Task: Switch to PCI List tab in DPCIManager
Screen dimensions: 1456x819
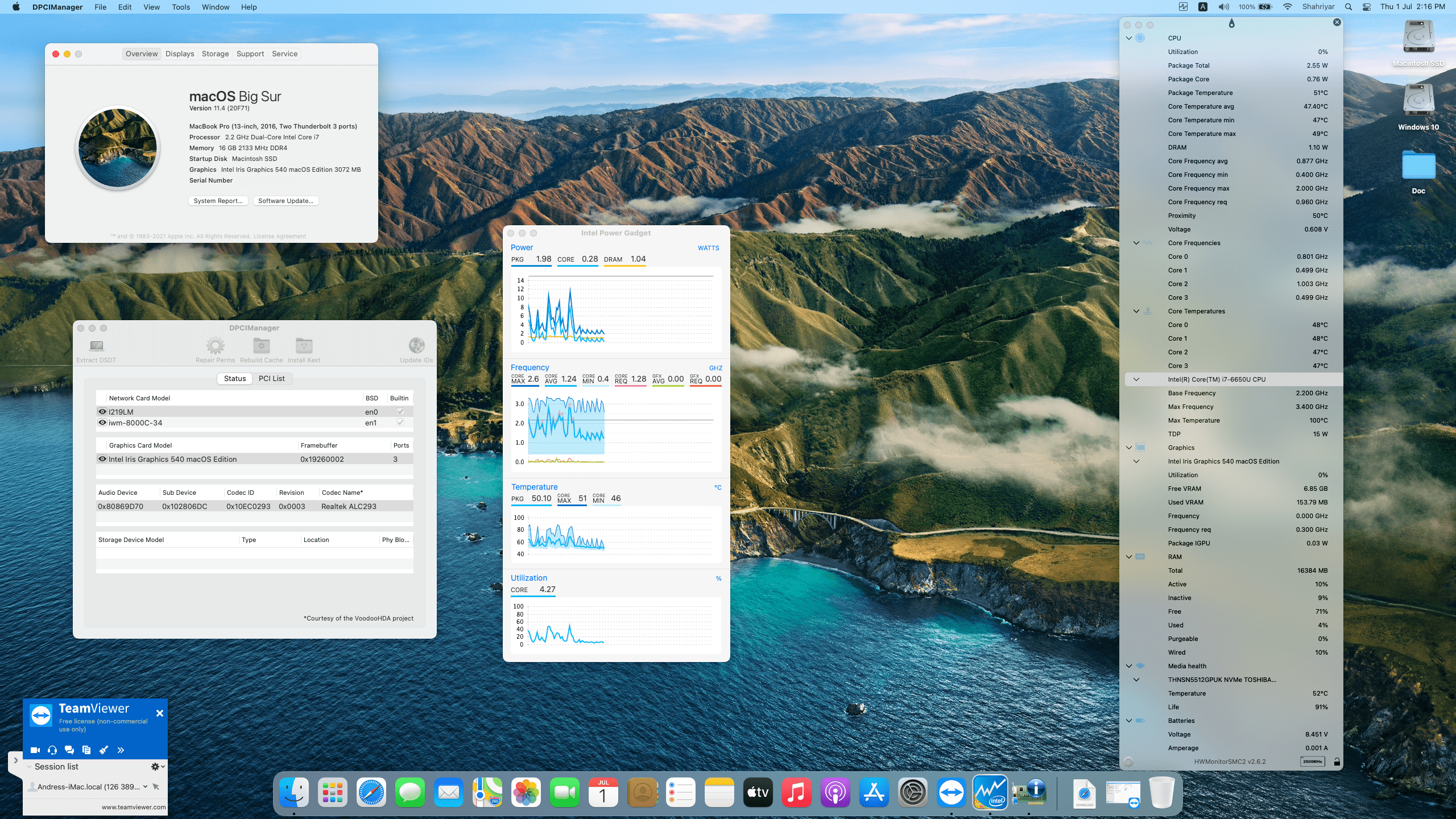Action: 271,379
